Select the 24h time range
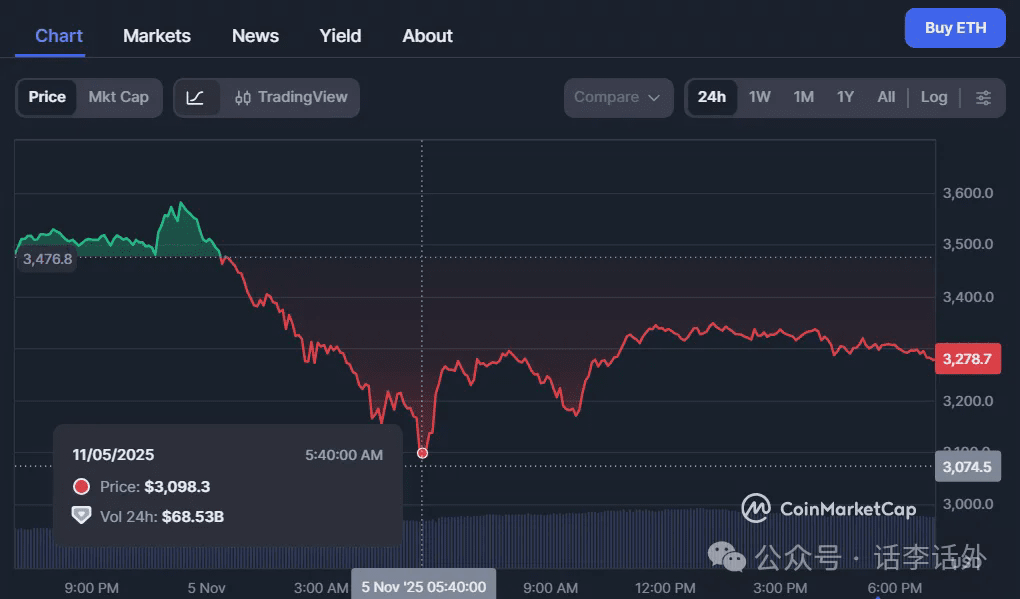Viewport: 1020px width, 599px height. click(x=712, y=98)
